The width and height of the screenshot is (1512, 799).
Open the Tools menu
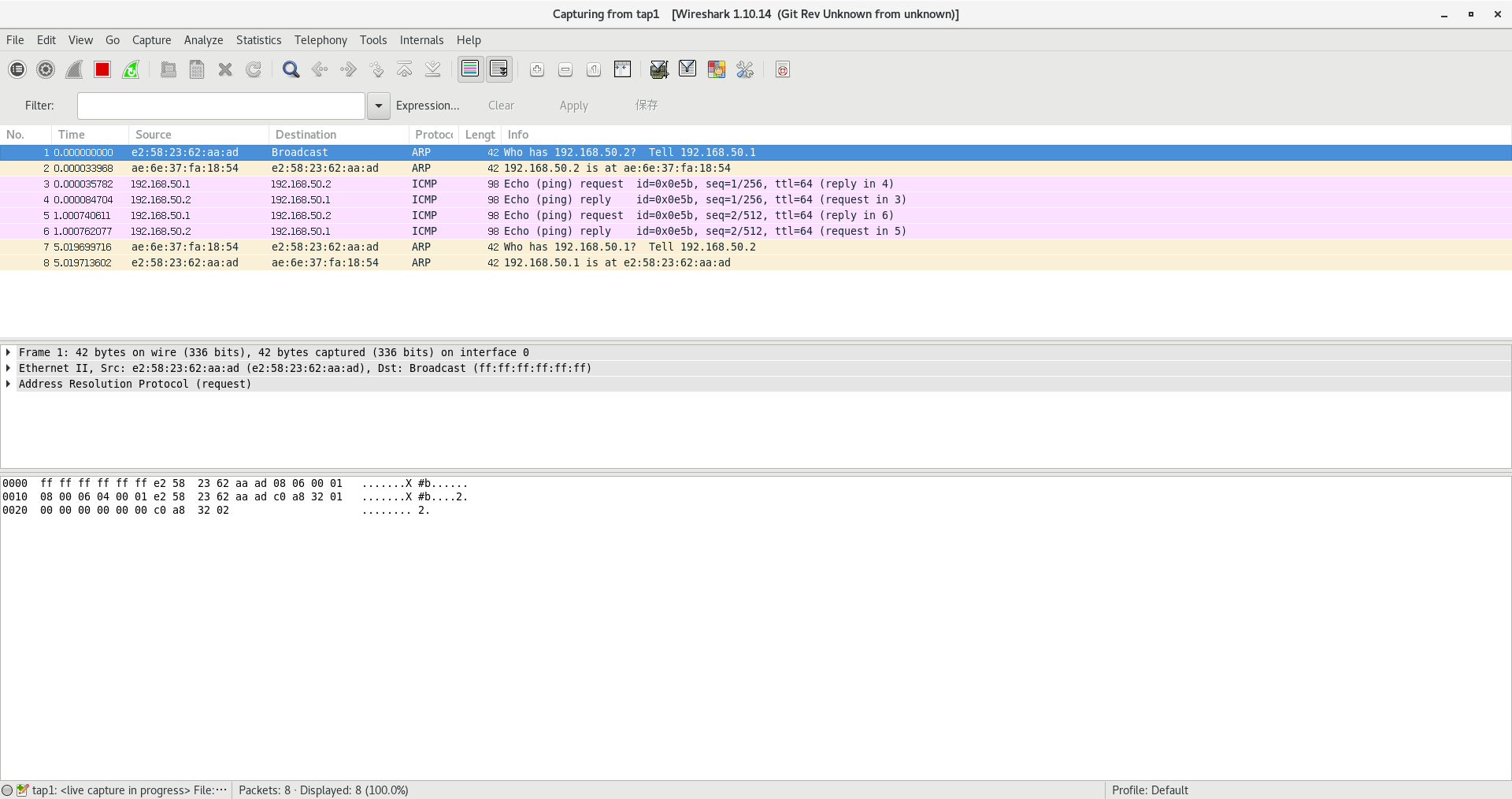click(x=373, y=40)
